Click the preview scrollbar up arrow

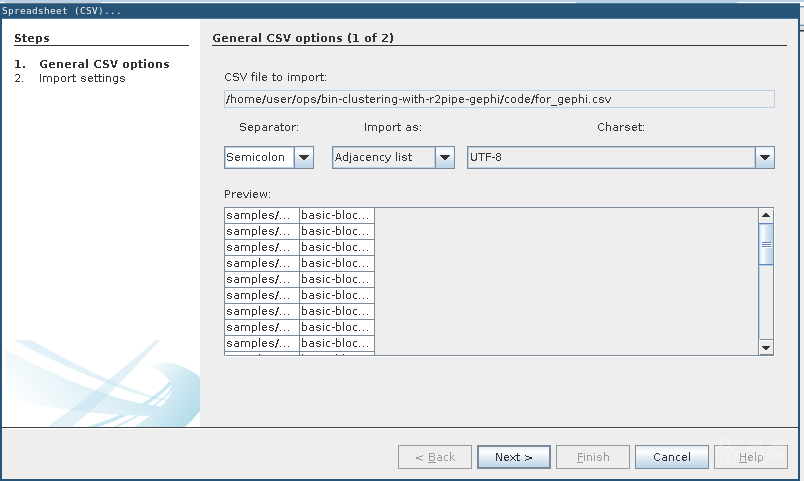[766, 216]
